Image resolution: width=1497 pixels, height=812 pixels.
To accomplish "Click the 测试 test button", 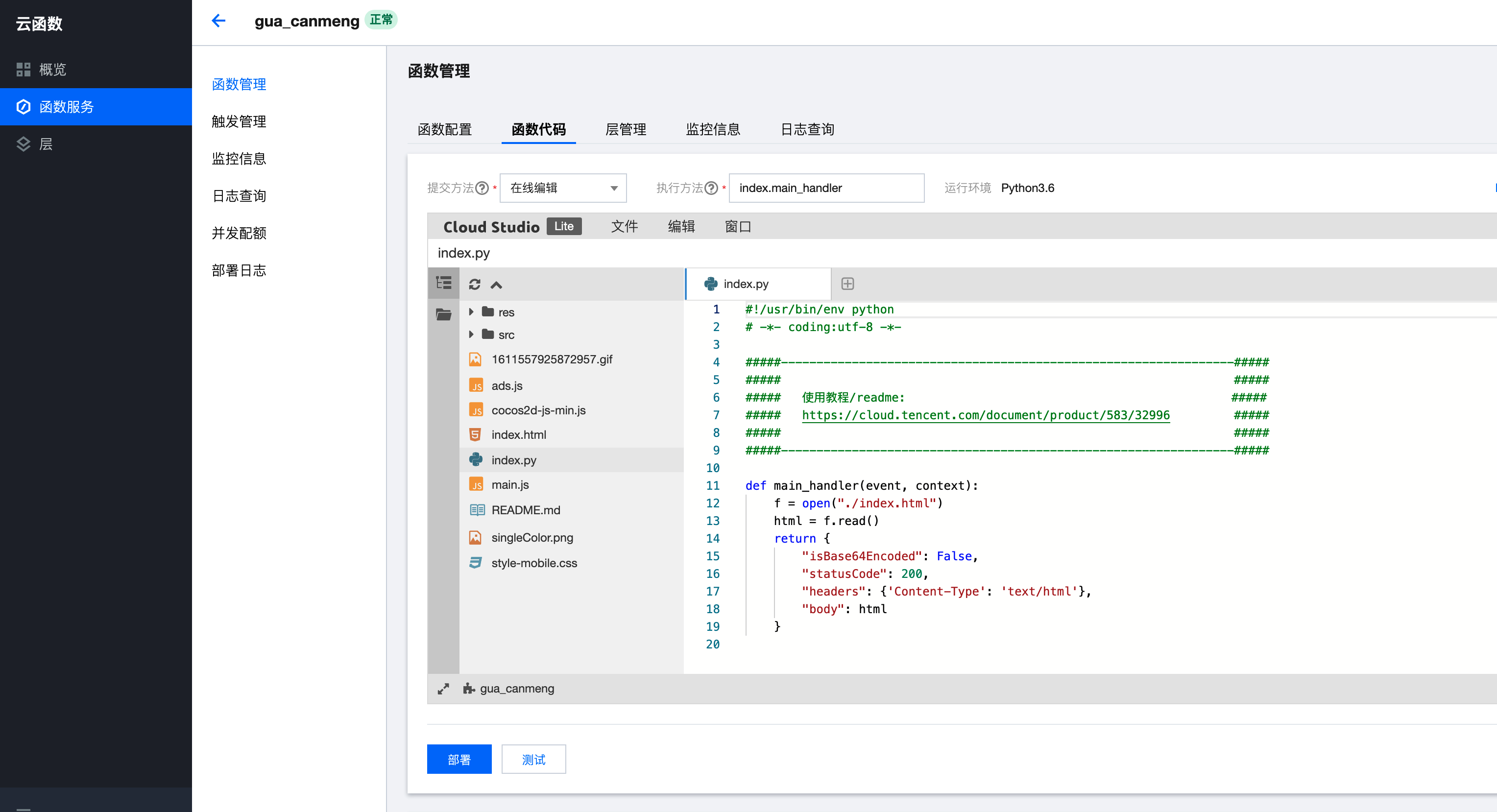I will [x=533, y=760].
